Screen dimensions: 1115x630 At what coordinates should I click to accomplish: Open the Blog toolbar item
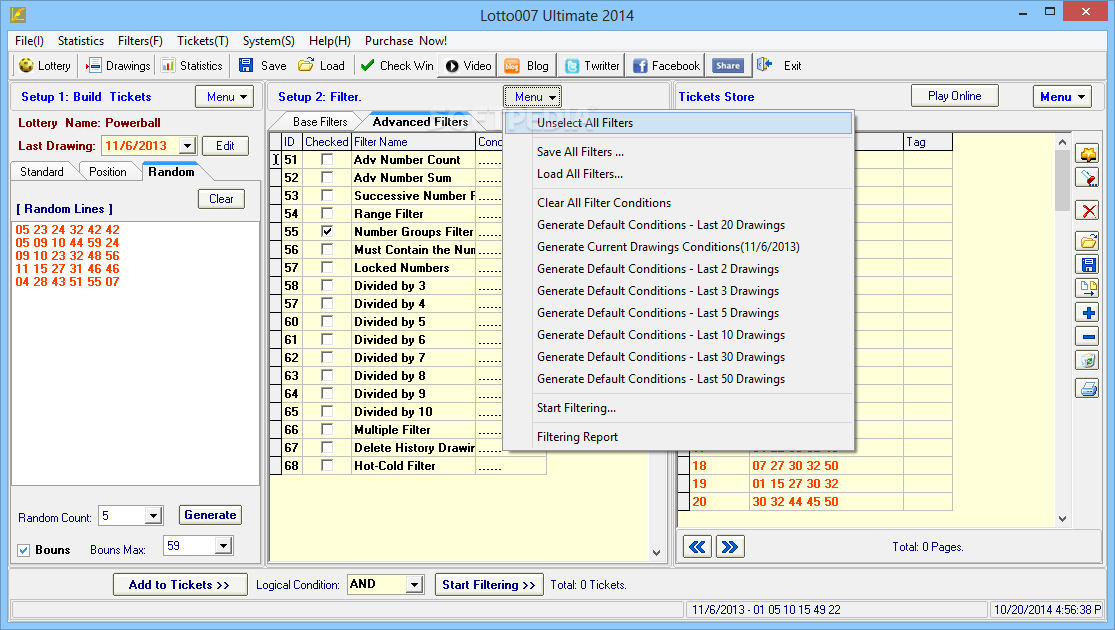pos(526,65)
